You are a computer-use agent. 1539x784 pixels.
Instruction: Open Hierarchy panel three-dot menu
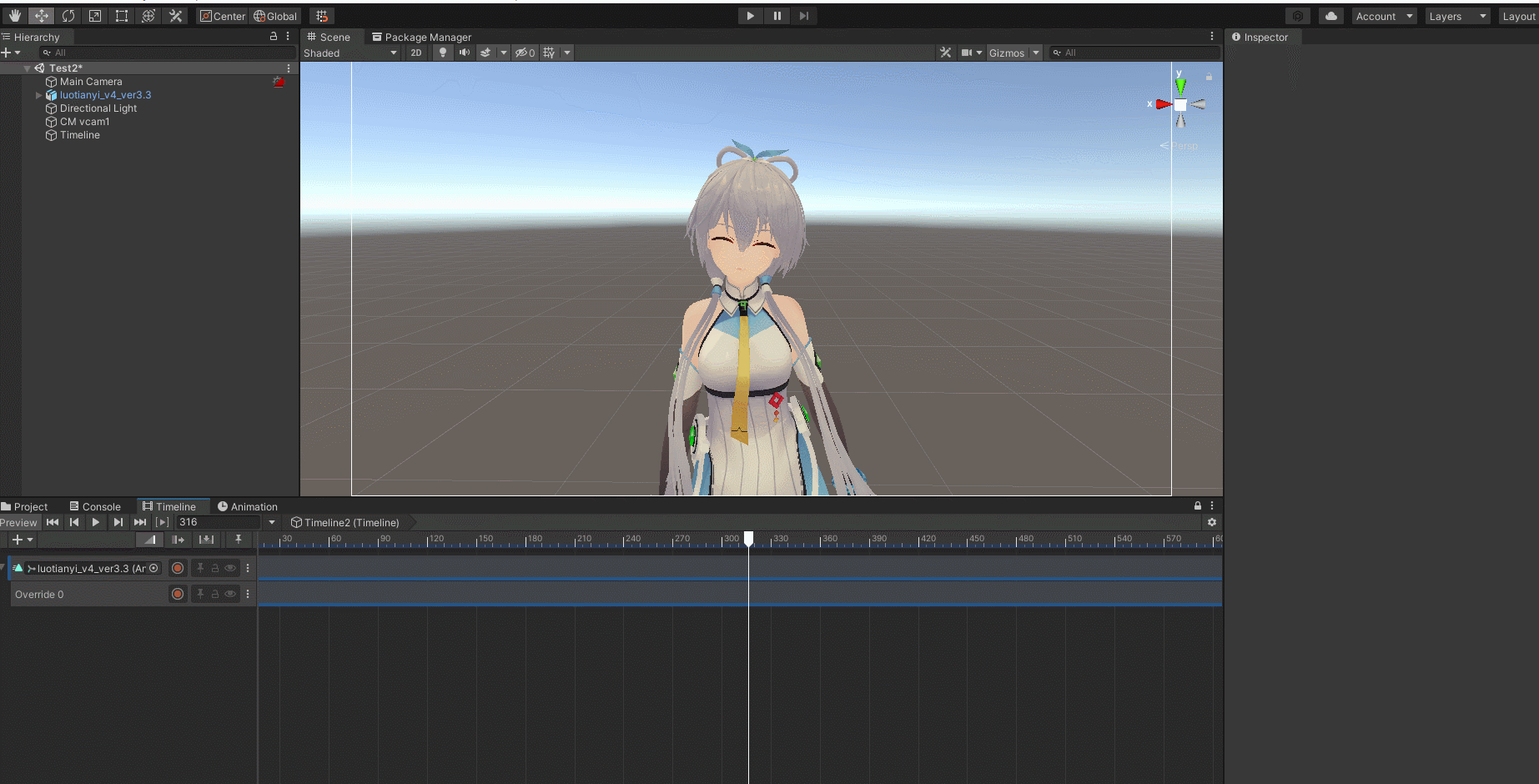[288, 37]
